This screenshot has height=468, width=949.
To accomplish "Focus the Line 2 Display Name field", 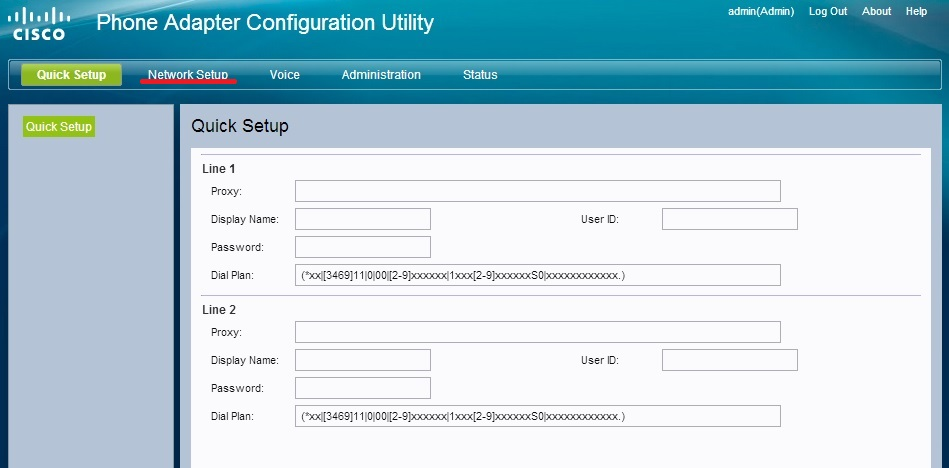I will (363, 360).
